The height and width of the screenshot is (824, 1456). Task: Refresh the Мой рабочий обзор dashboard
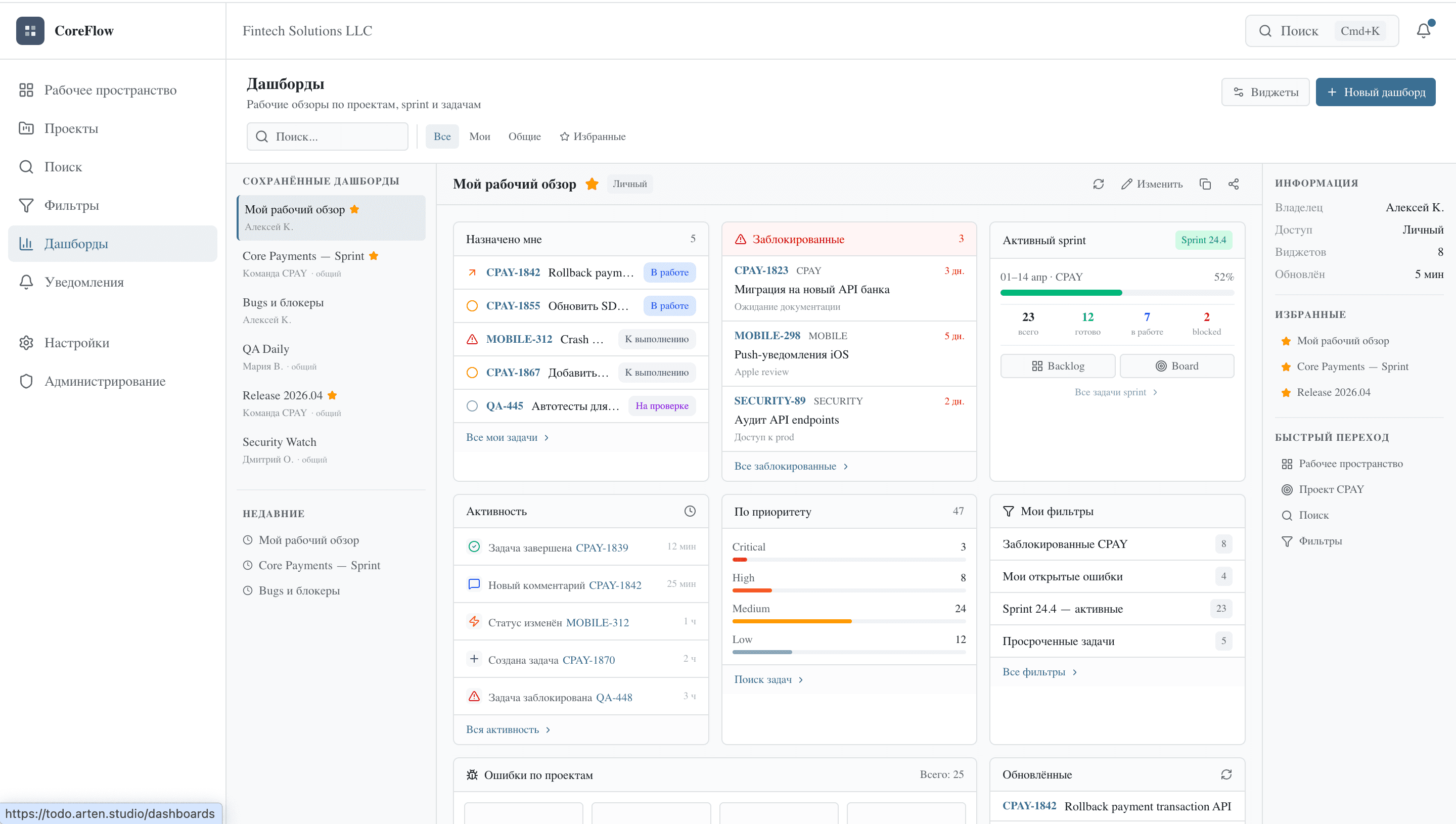coord(1099,184)
